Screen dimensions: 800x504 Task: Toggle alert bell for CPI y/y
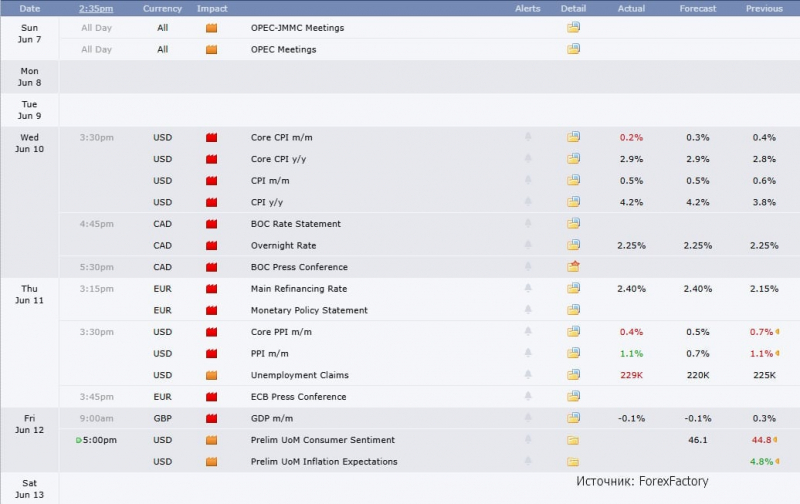pyautogui.click(x=528, y=201)
